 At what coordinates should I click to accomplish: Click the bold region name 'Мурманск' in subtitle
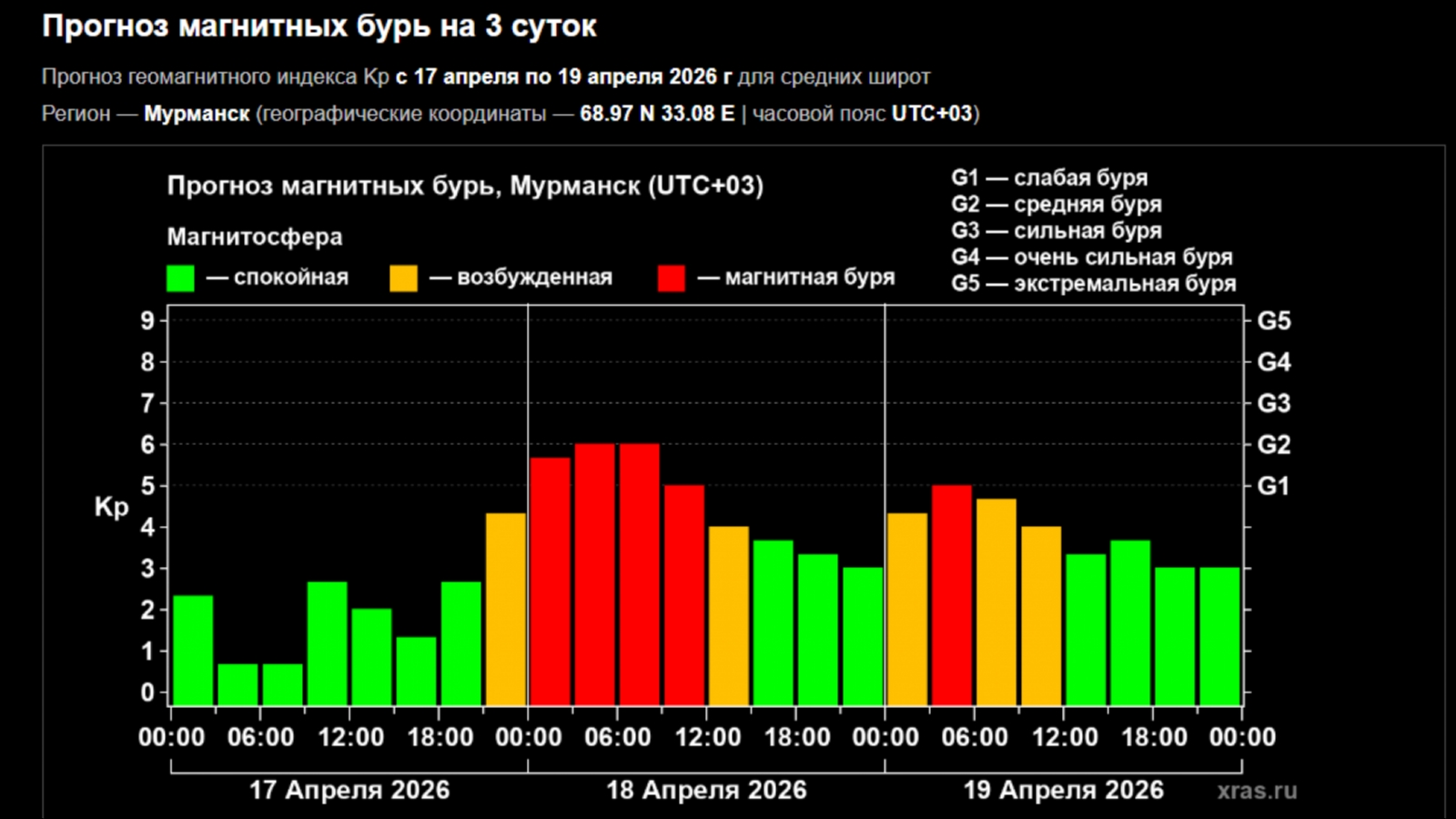point(197,114)
